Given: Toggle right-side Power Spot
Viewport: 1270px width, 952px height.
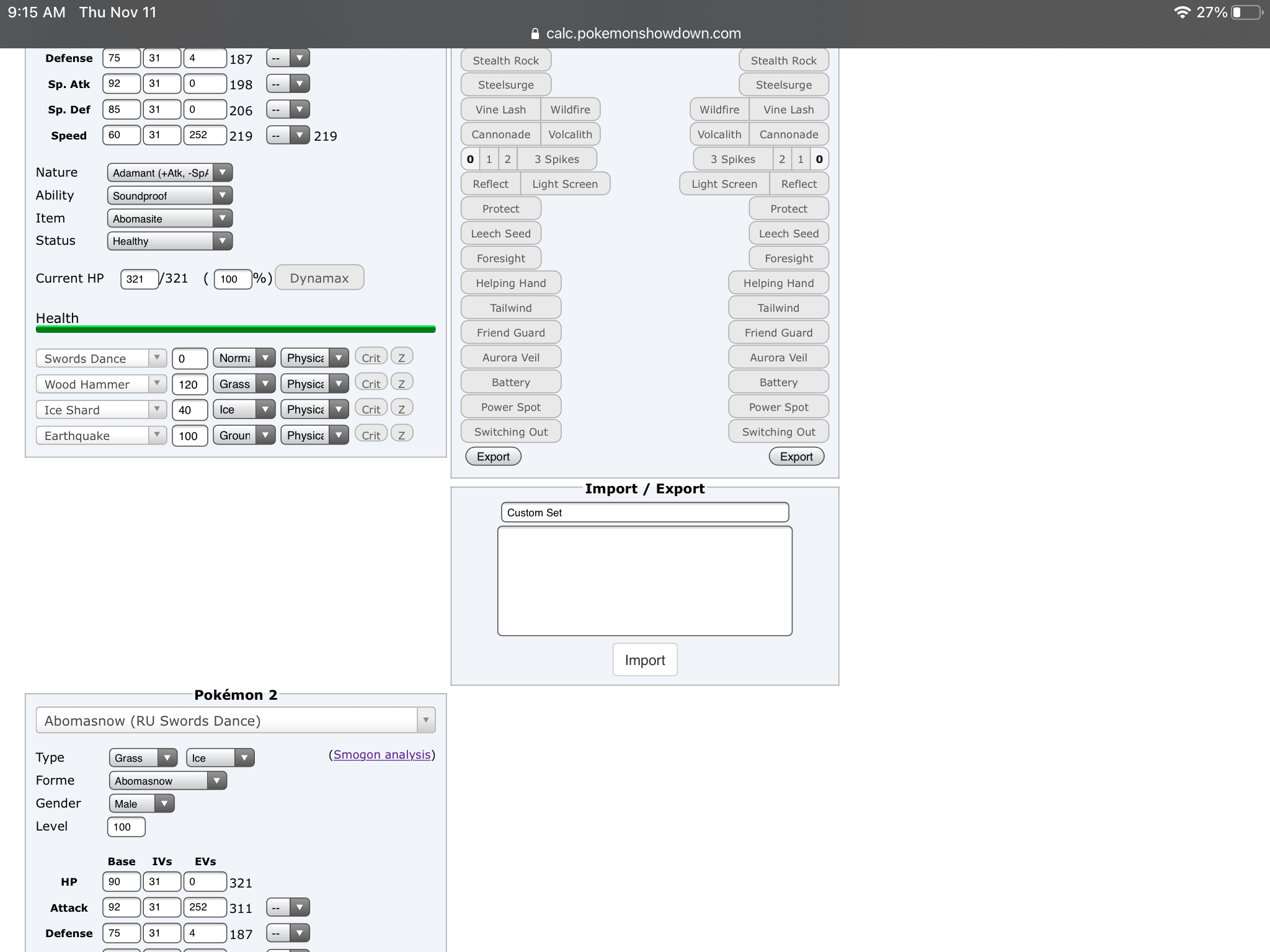Looking at the screenshot, I should click(778, 407).
